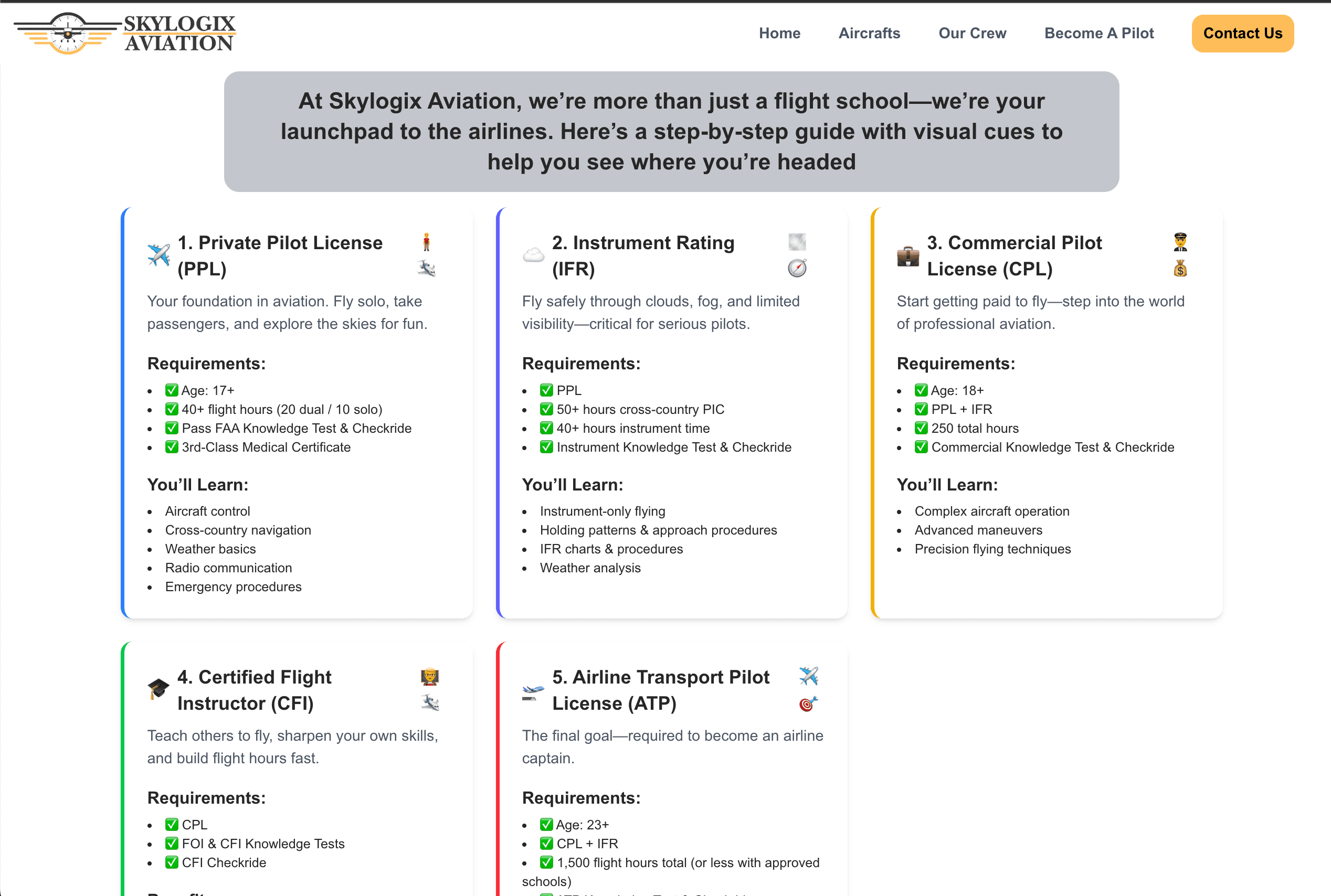Viewport: 1331px width, 896px height.
Task: Click the departing airplane icon beside Airline Transport Pilot
Action: (533, 691)
